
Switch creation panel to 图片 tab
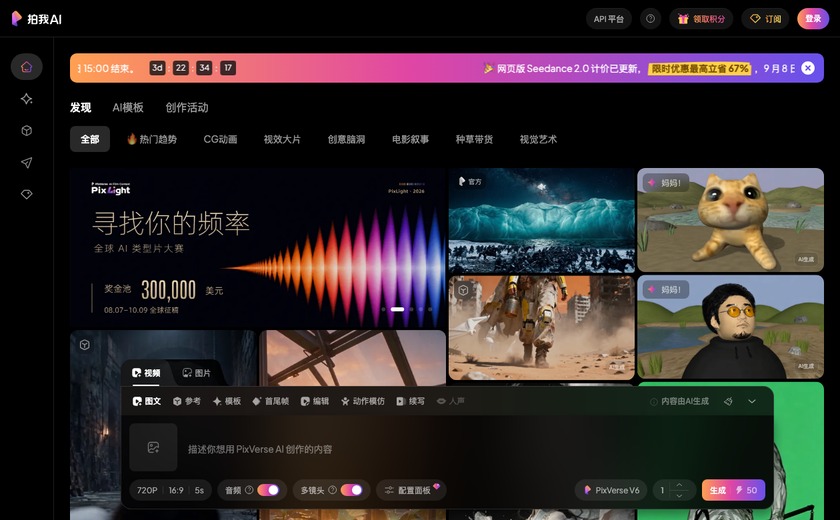point(197,373)
